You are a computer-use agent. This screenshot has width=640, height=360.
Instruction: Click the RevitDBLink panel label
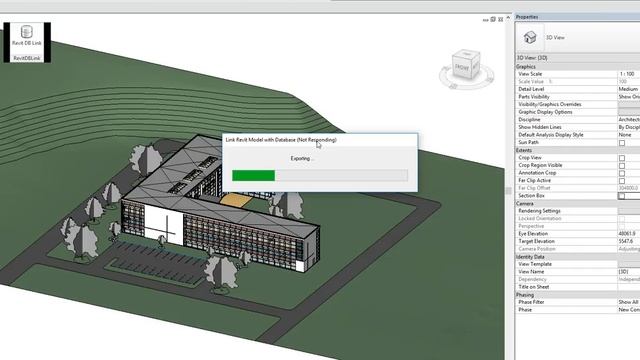[27, 58]
